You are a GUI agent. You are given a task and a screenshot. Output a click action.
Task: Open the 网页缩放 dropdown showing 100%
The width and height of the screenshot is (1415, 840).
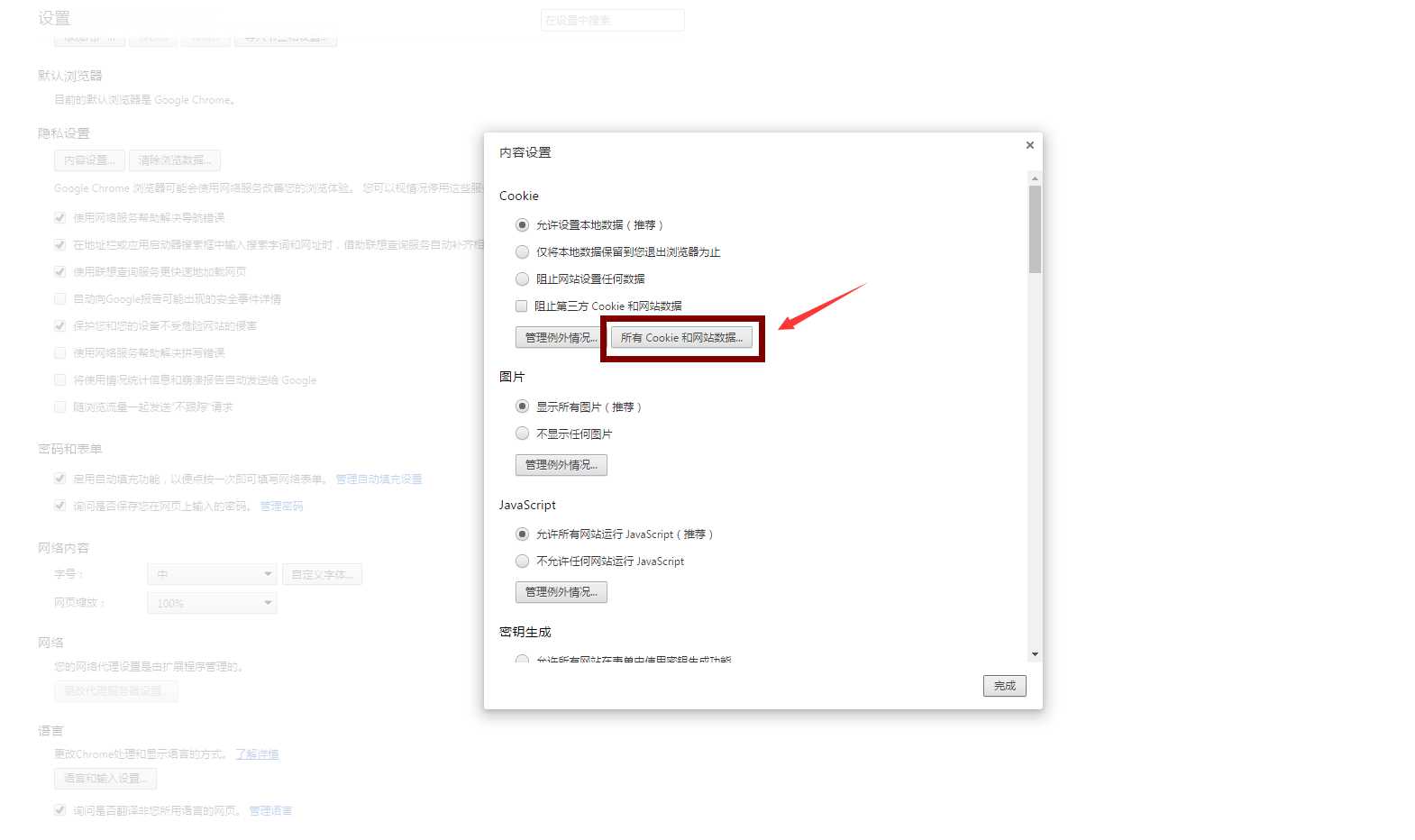pyautogui.click(x=212, y=603)
